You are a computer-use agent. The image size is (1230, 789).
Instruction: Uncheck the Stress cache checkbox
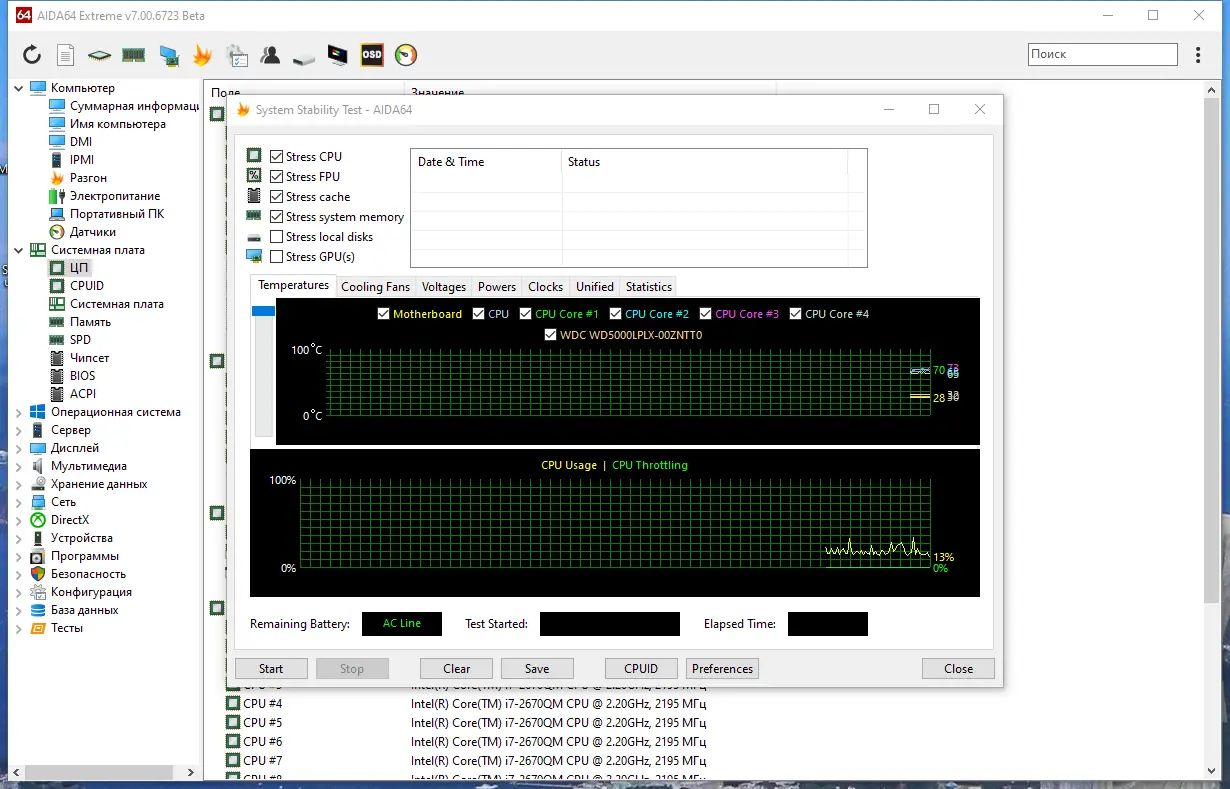click(x=277, y=197)
